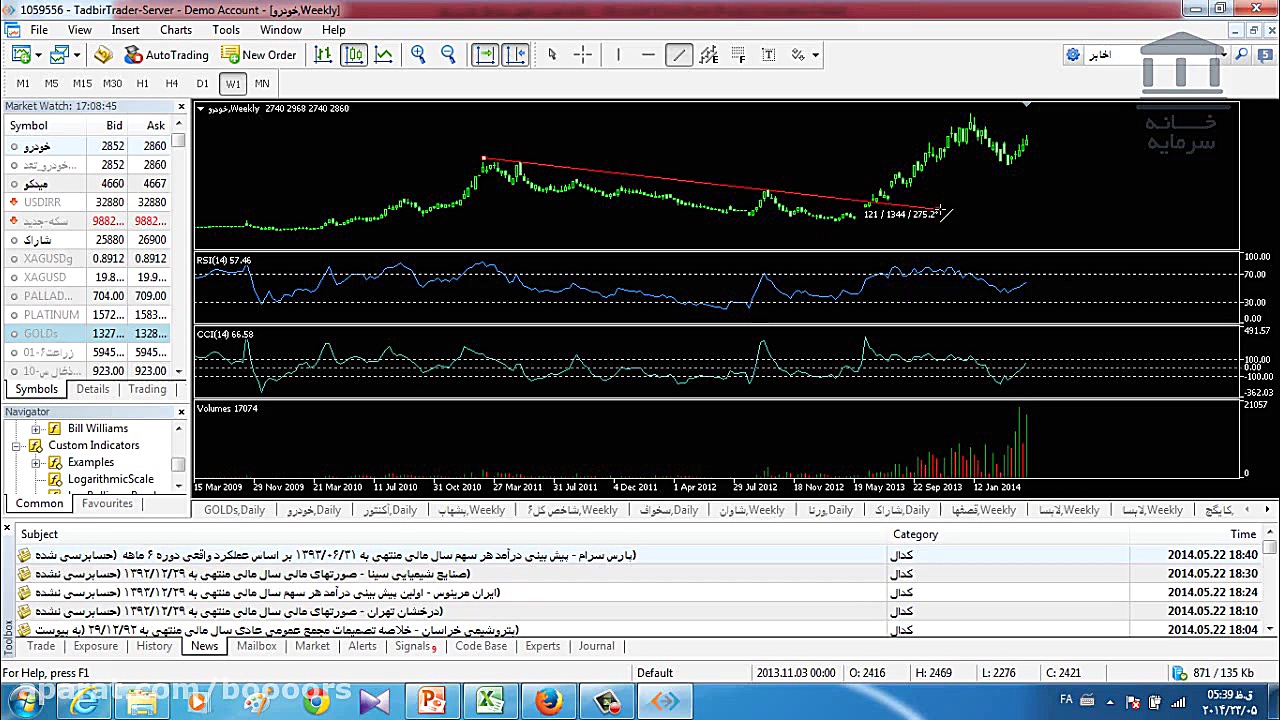The width and height of the screenshot is (1280, 720).
Task: Expand the Examples folder in Navigator
Action: point(36,463)
